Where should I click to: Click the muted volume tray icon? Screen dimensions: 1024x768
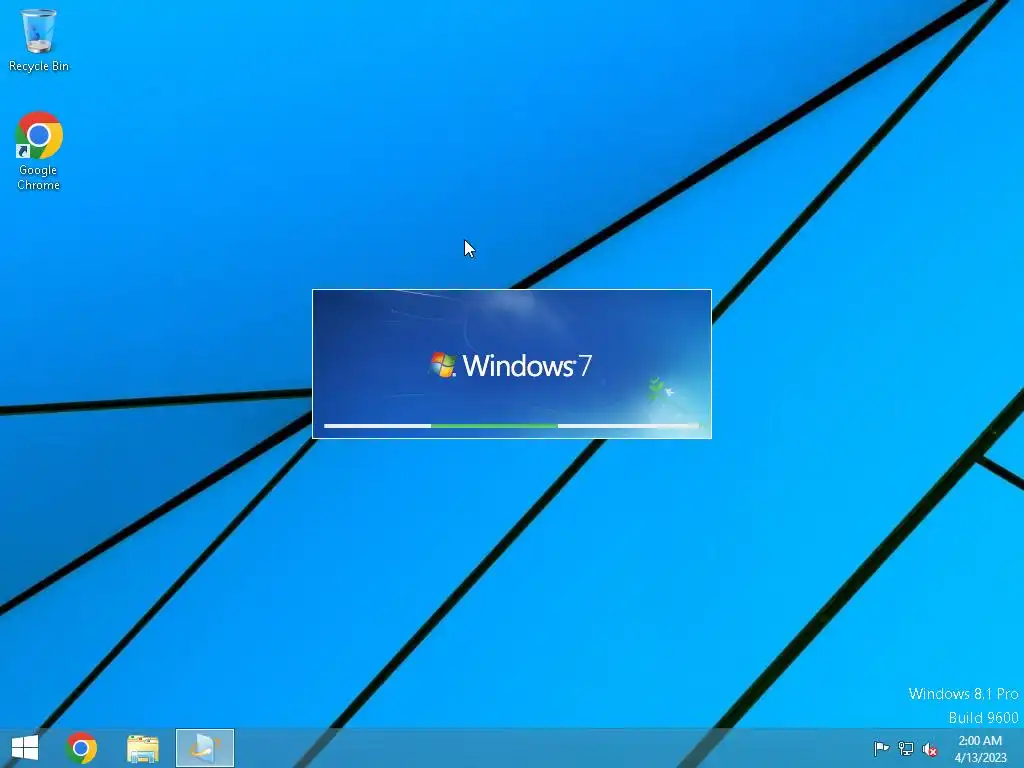point(929,749)
